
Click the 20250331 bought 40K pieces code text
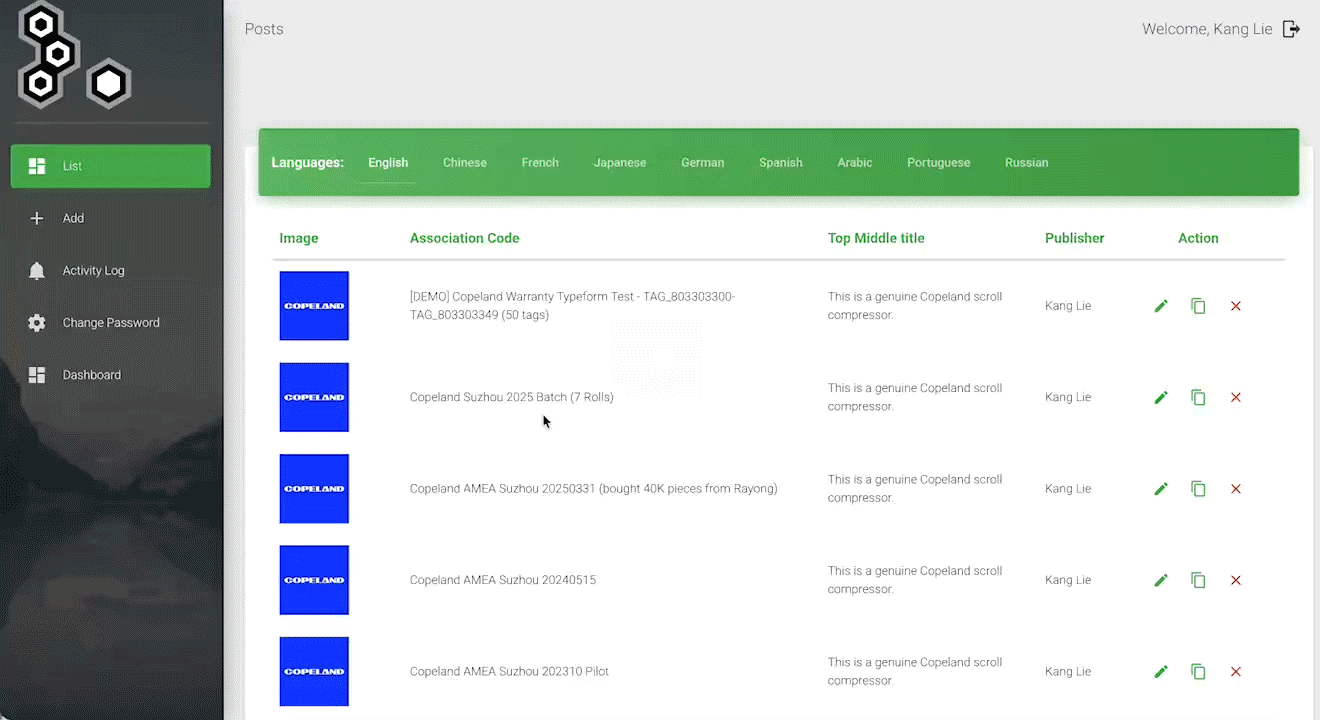[593, 489]
